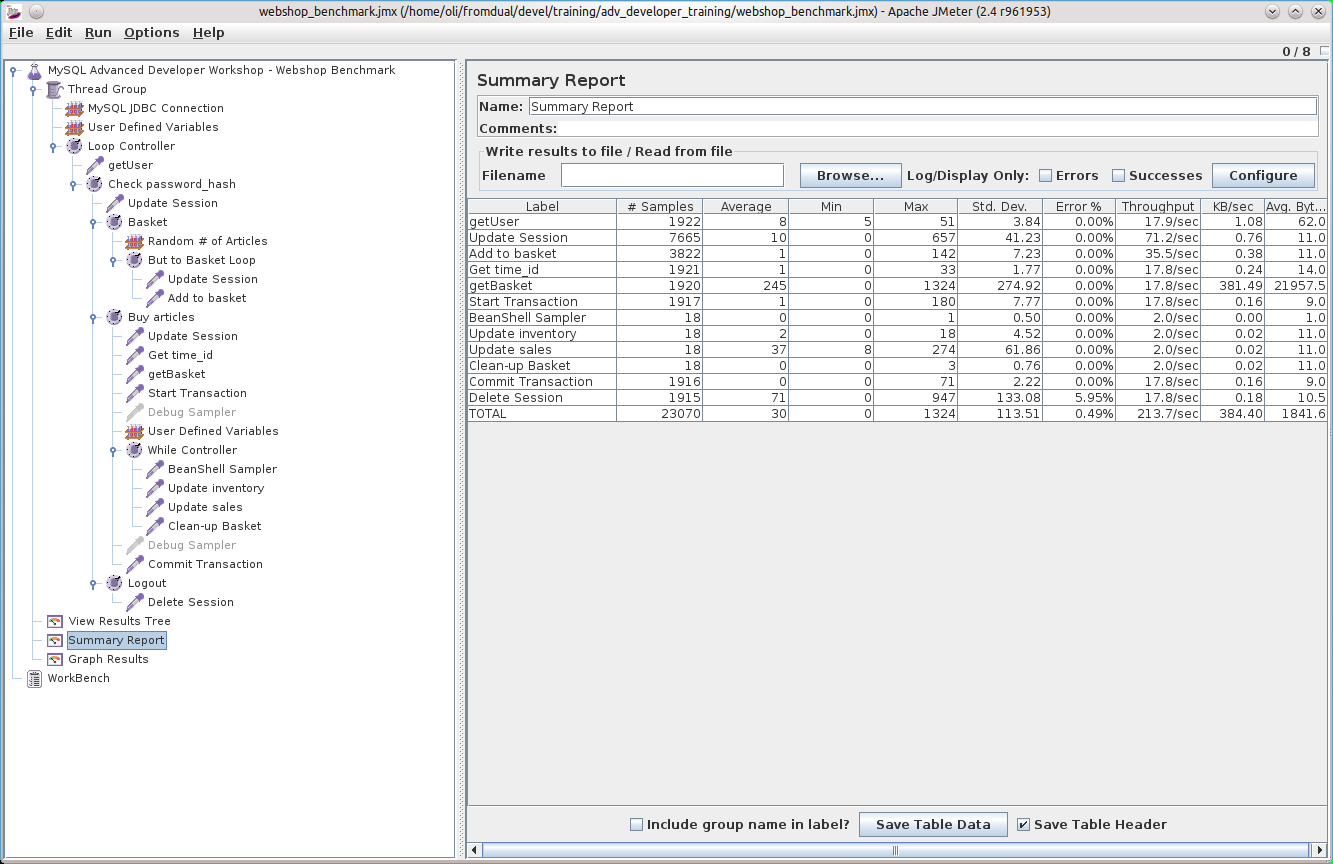Image resolution: width=1333 pixels, height=864 pixels.
Task: Click the getBasket sampler icon
Action: coord(135,374)
